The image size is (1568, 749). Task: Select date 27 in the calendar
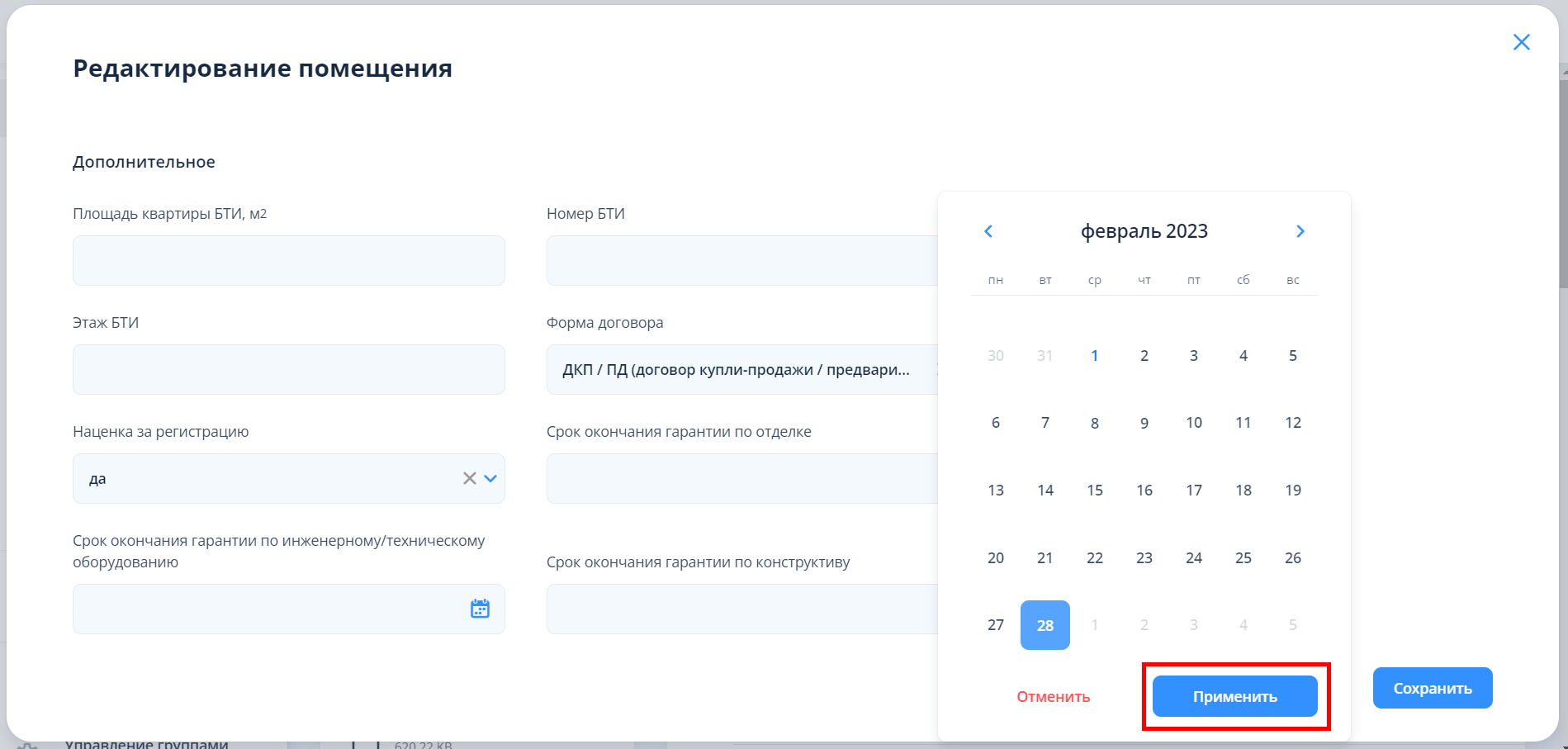(995, 625)
